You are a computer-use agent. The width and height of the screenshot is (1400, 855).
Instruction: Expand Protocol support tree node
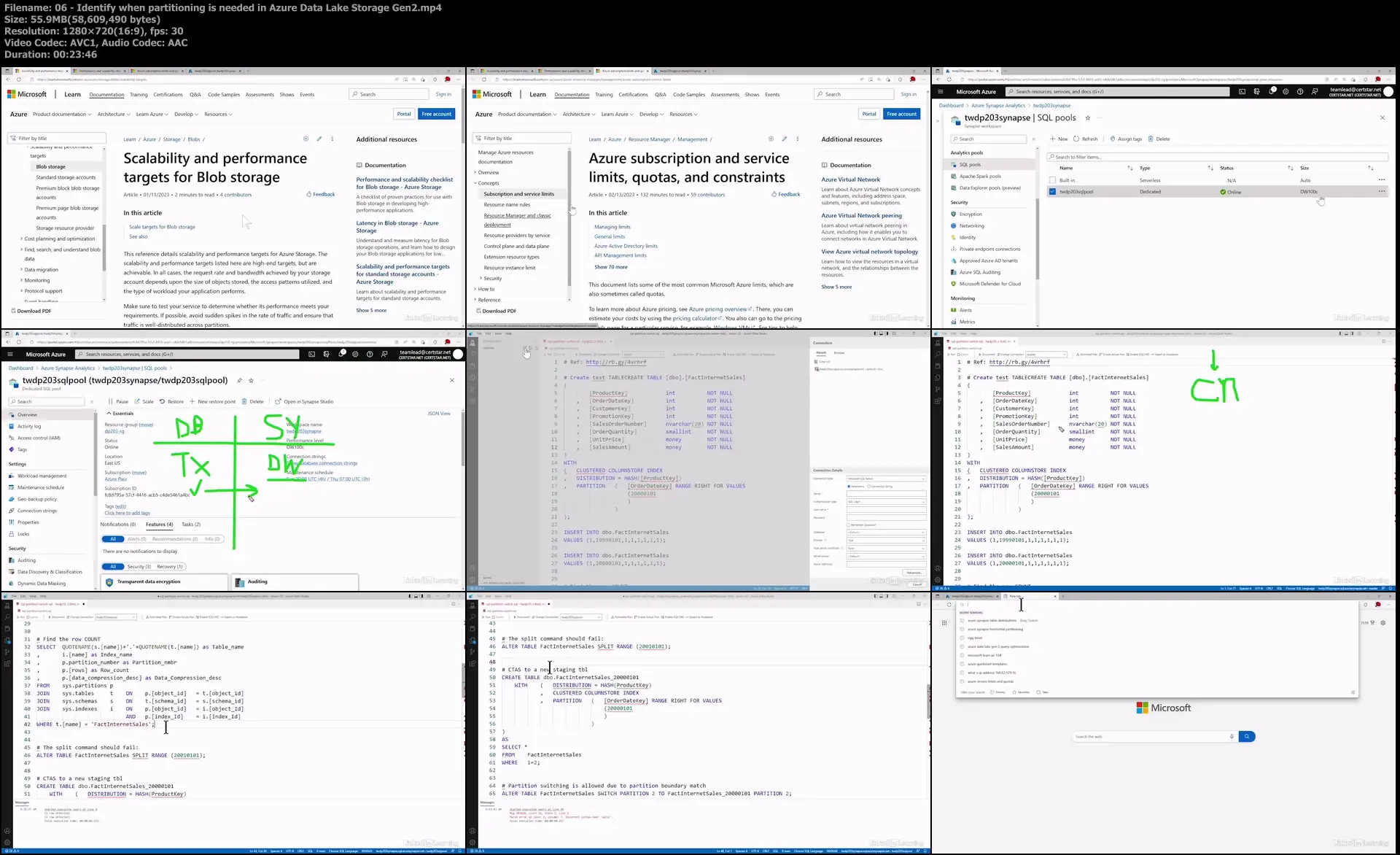[42, 291]
